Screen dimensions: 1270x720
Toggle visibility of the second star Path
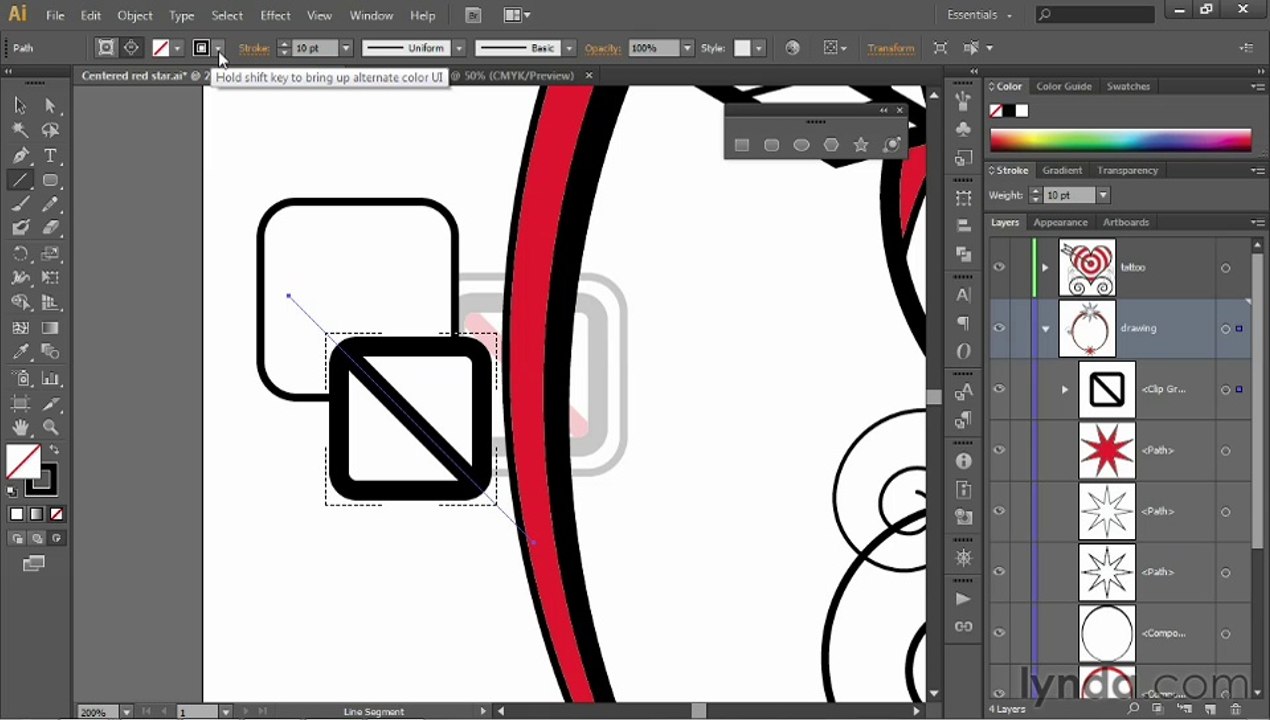(999, 511)
